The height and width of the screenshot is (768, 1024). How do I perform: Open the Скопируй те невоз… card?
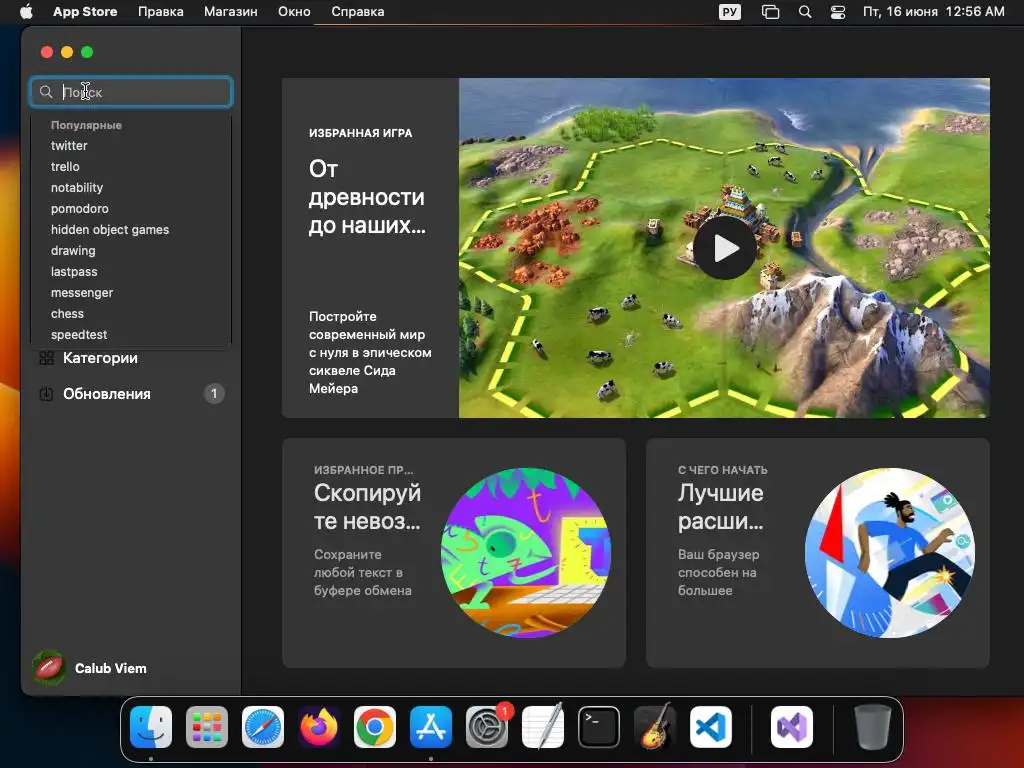coord(454,553)
